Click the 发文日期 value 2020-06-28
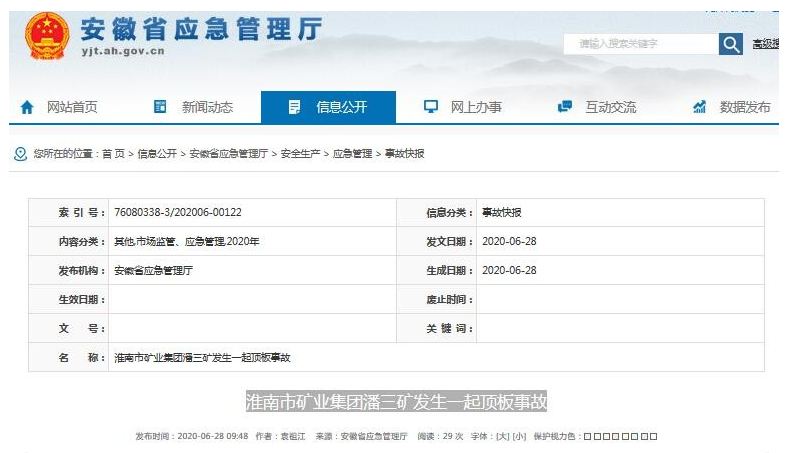This screenshot has height=453, width=790. 509,241
